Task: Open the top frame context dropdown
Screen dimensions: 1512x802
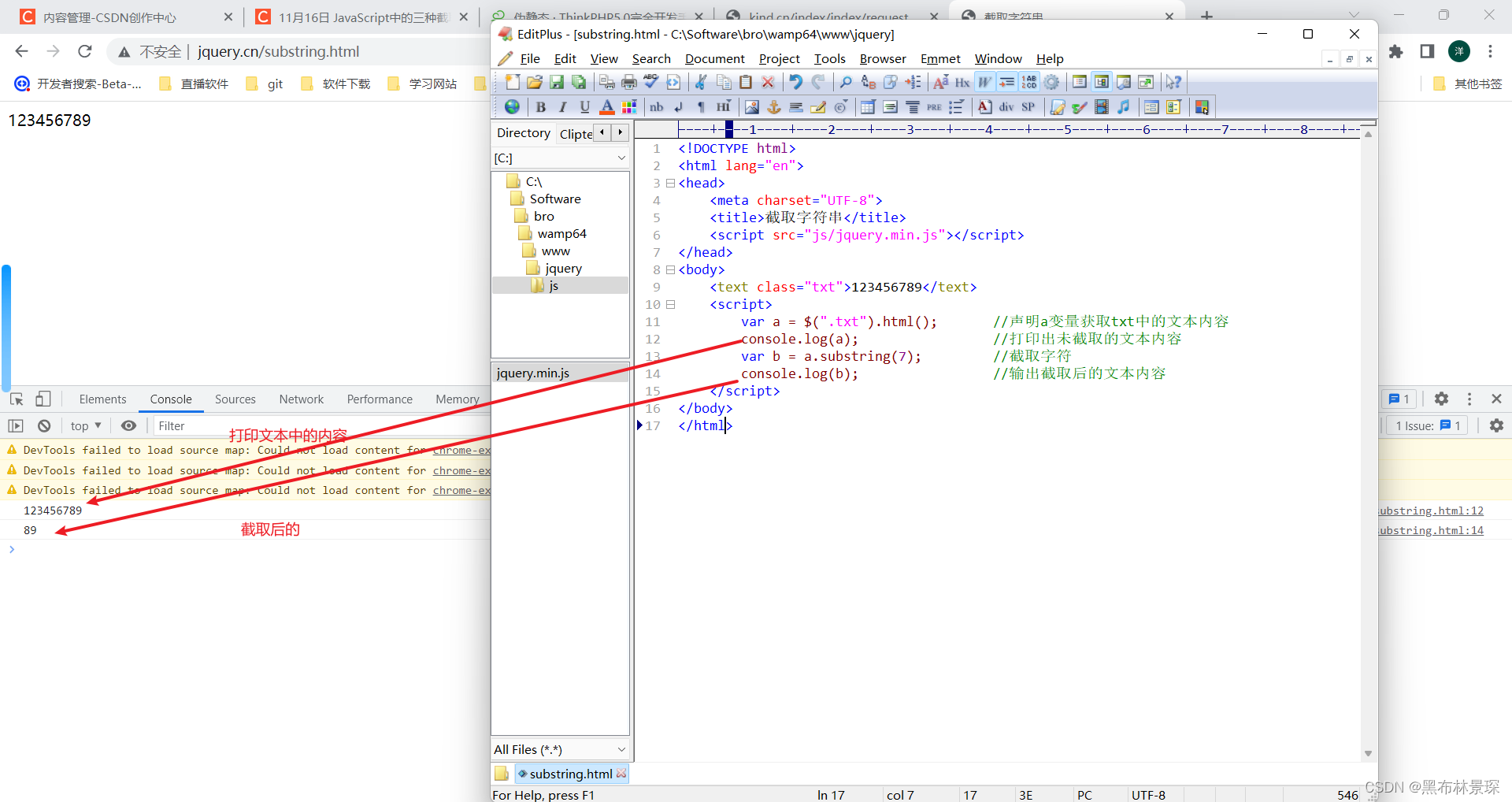Action: coord(85,425)
